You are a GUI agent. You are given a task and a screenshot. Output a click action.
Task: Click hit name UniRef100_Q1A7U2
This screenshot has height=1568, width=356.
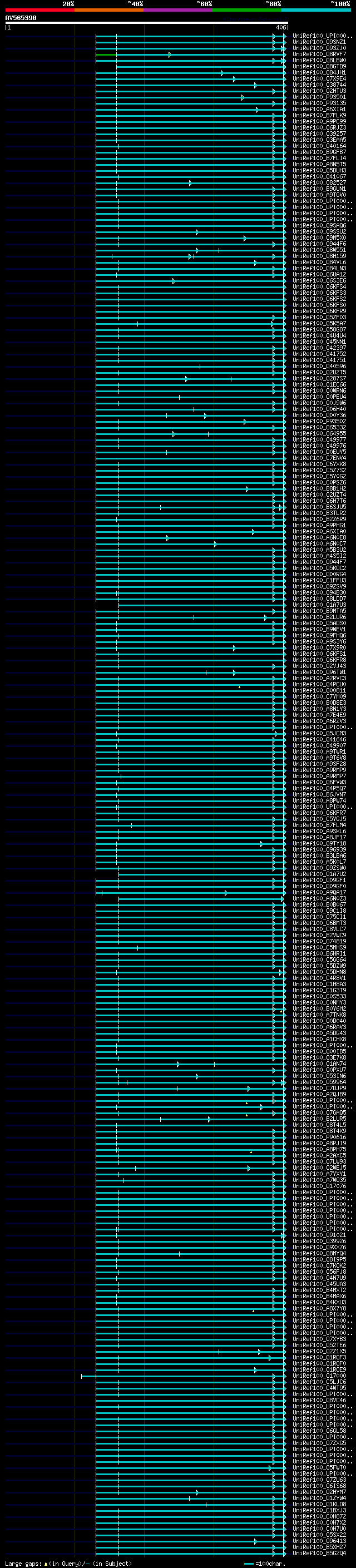[319, 874]
